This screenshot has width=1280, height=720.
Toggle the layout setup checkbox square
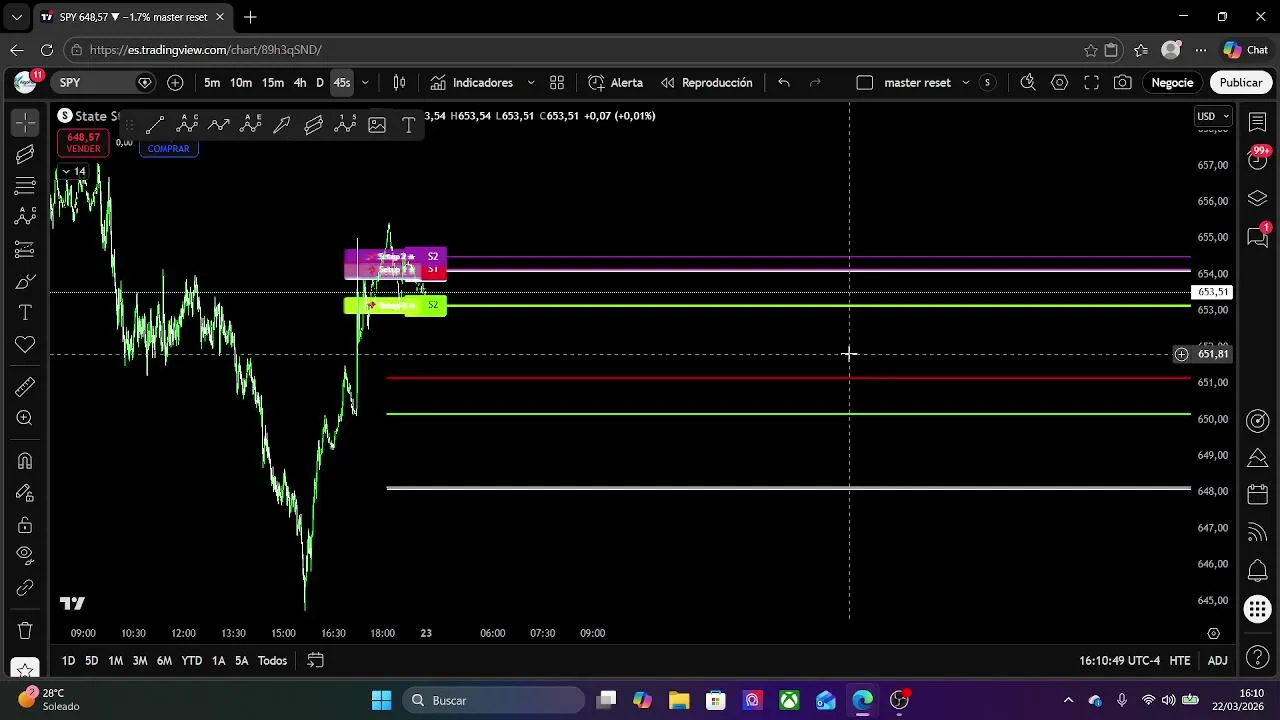pos(865,83)
